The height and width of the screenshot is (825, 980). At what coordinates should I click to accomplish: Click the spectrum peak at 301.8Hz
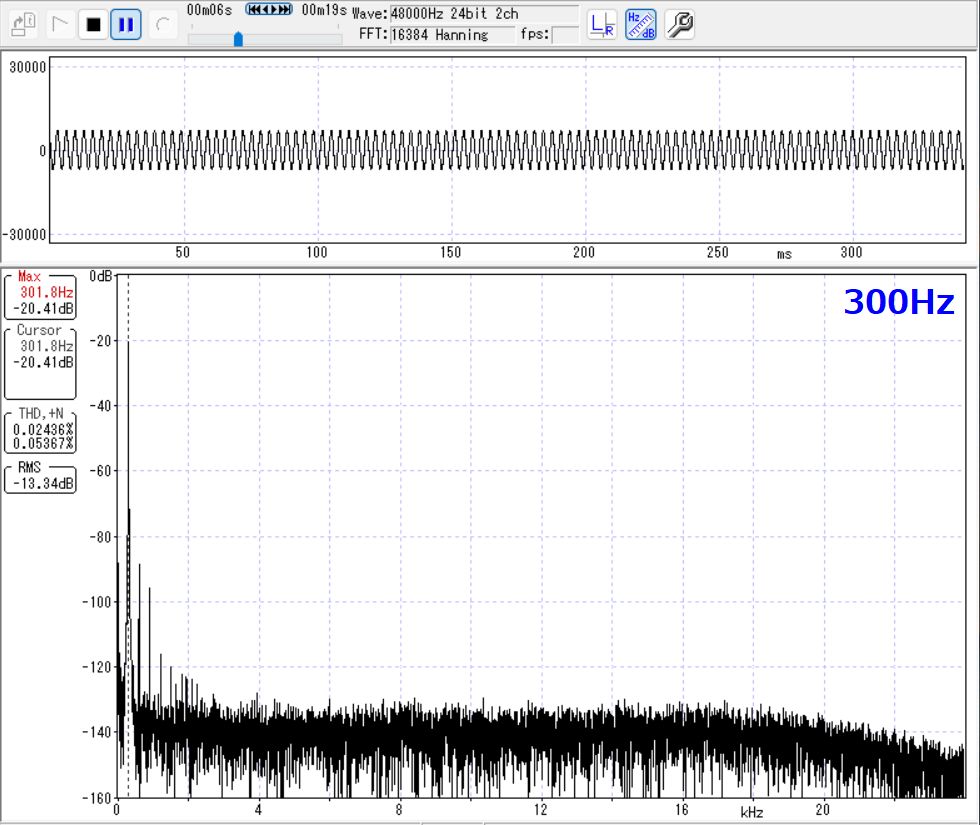click(128, 342)
